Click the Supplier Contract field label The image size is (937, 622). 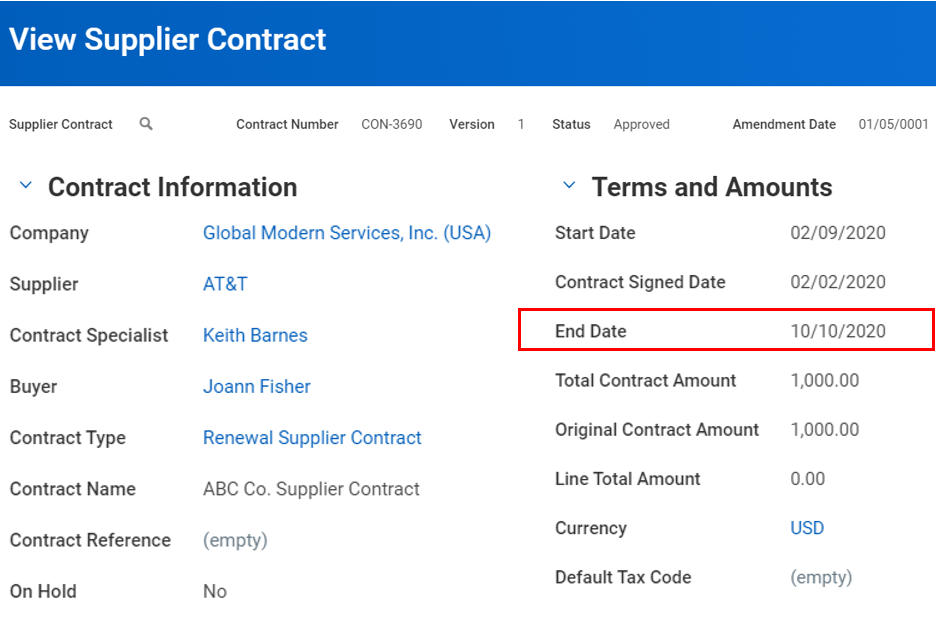[60, 125]
